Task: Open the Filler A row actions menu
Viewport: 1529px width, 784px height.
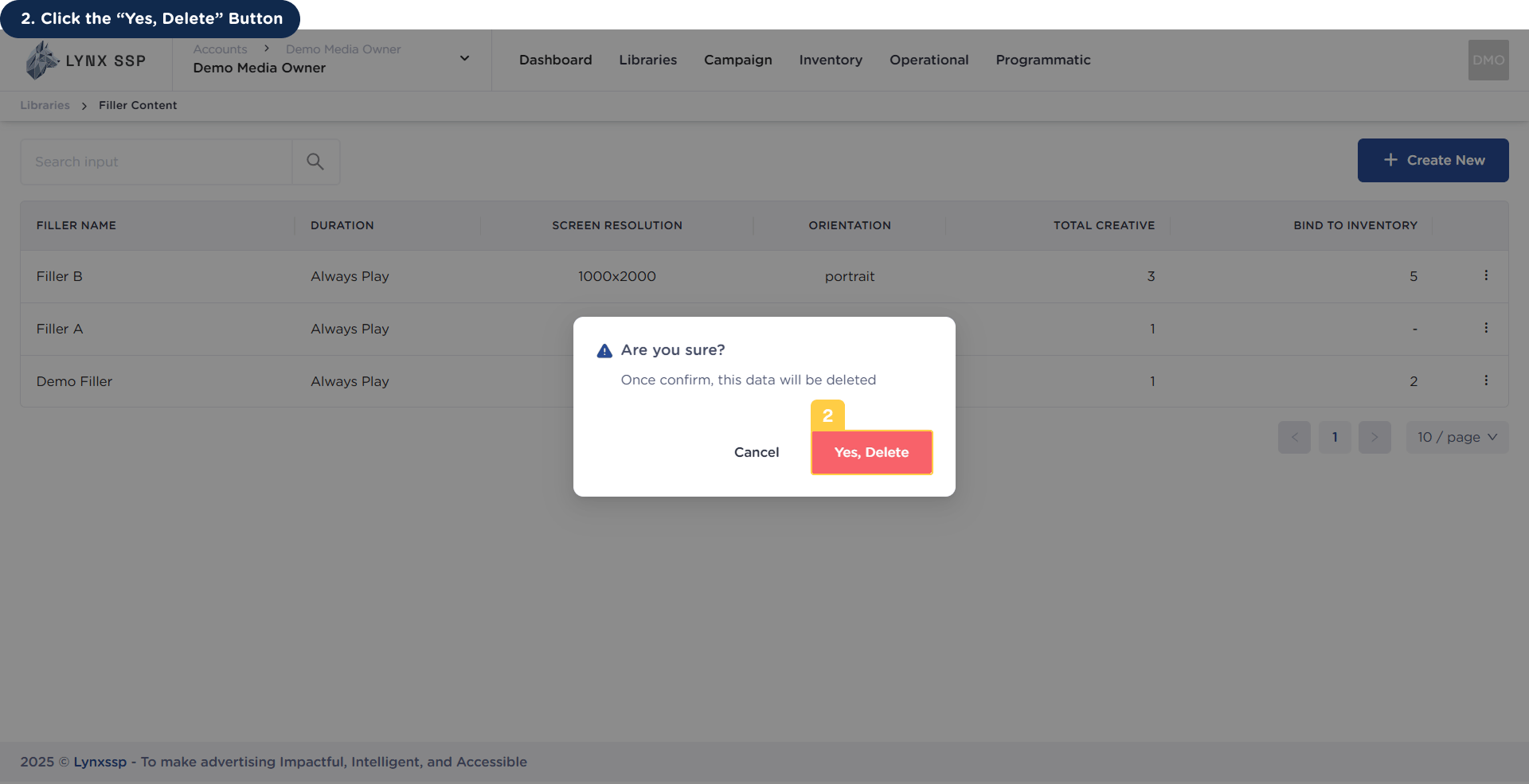Action: pyautogui.click(x=1486, y=328)
